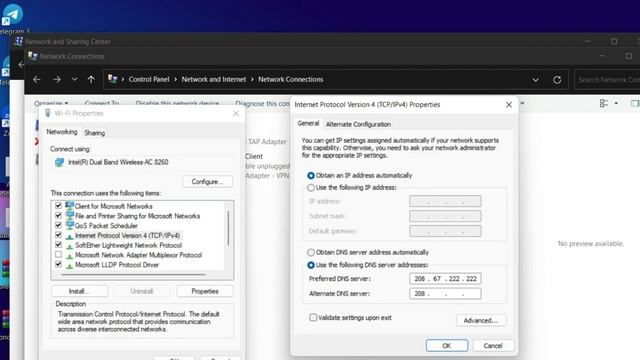Confirm with the OK button

447,346
